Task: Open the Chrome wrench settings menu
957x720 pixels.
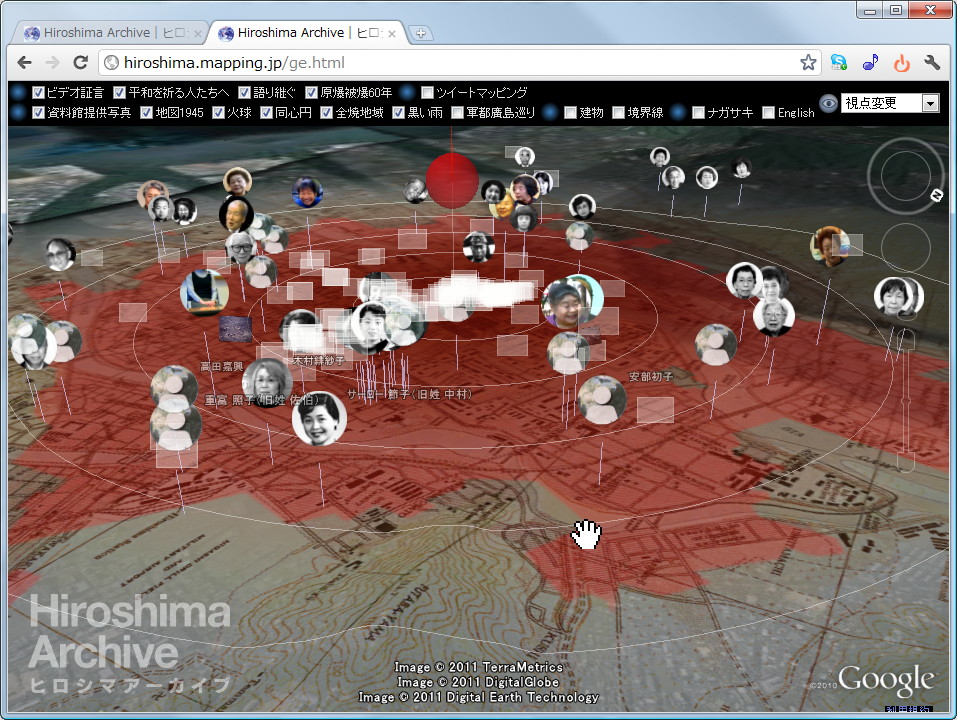Action: pyautogui.click(x=932, y=62)
